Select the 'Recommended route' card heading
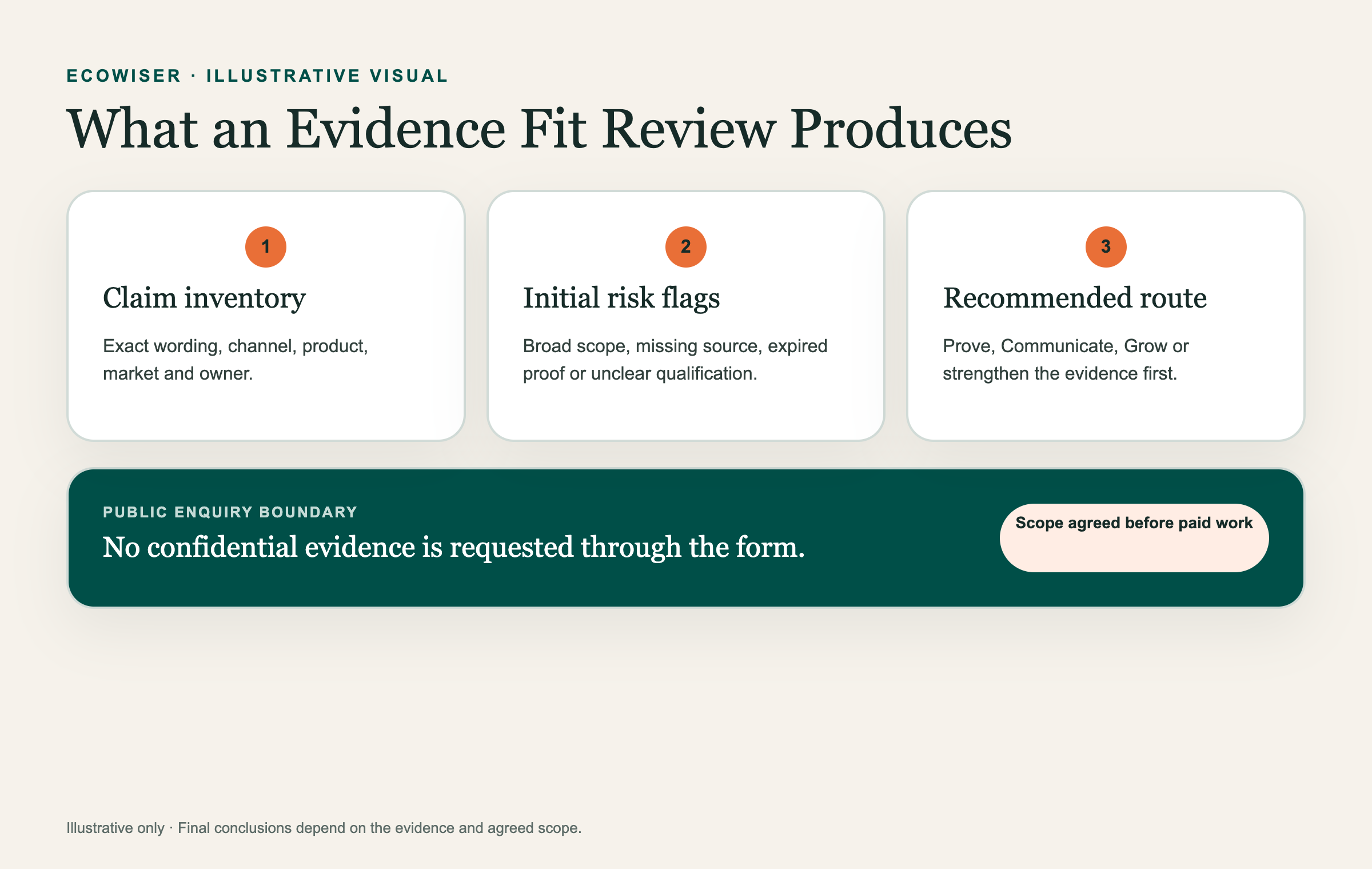 coord(1075,298)
